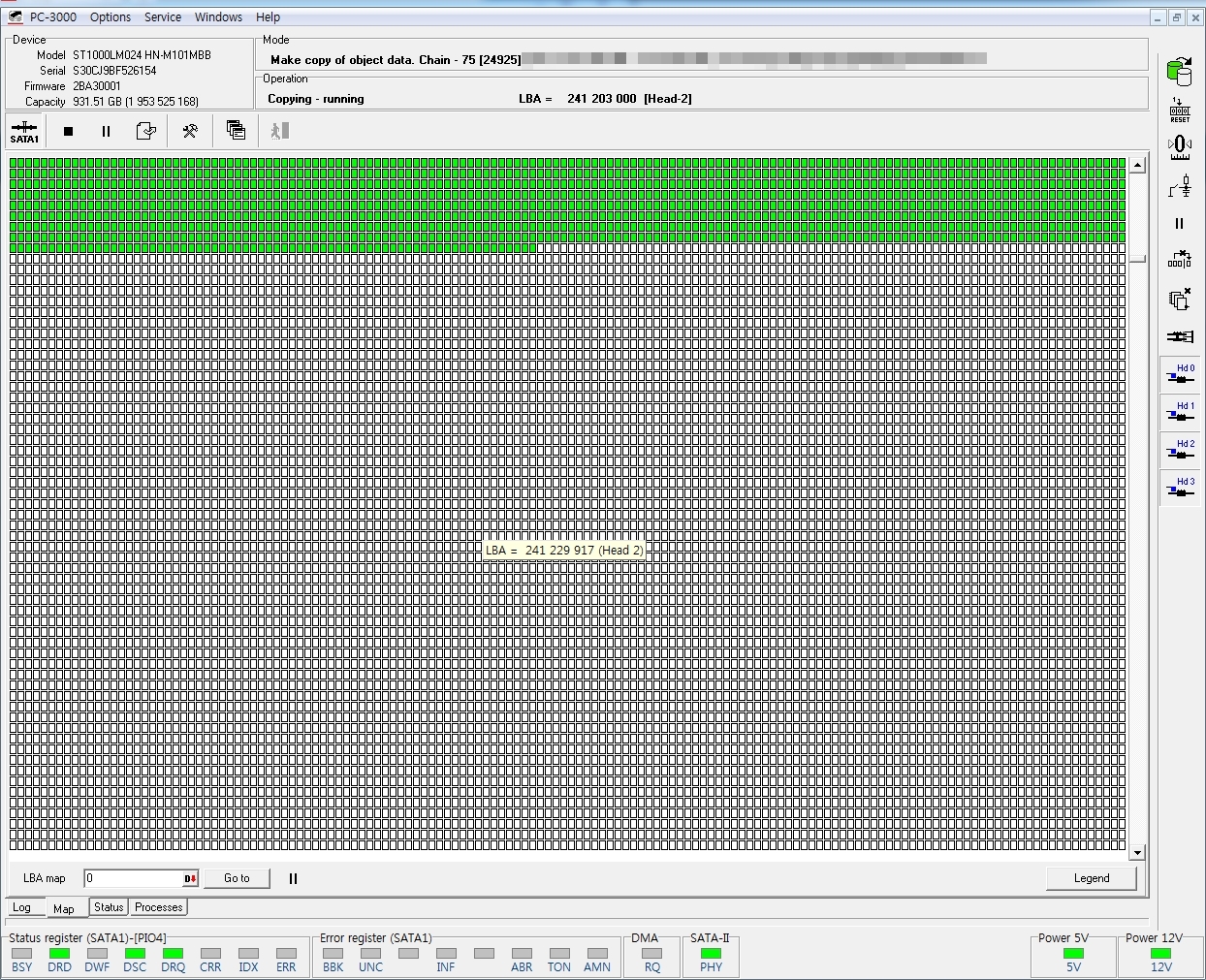Switch to the Processes tab
Screen dimensions: 1206x980
click(x=159, y=907)
